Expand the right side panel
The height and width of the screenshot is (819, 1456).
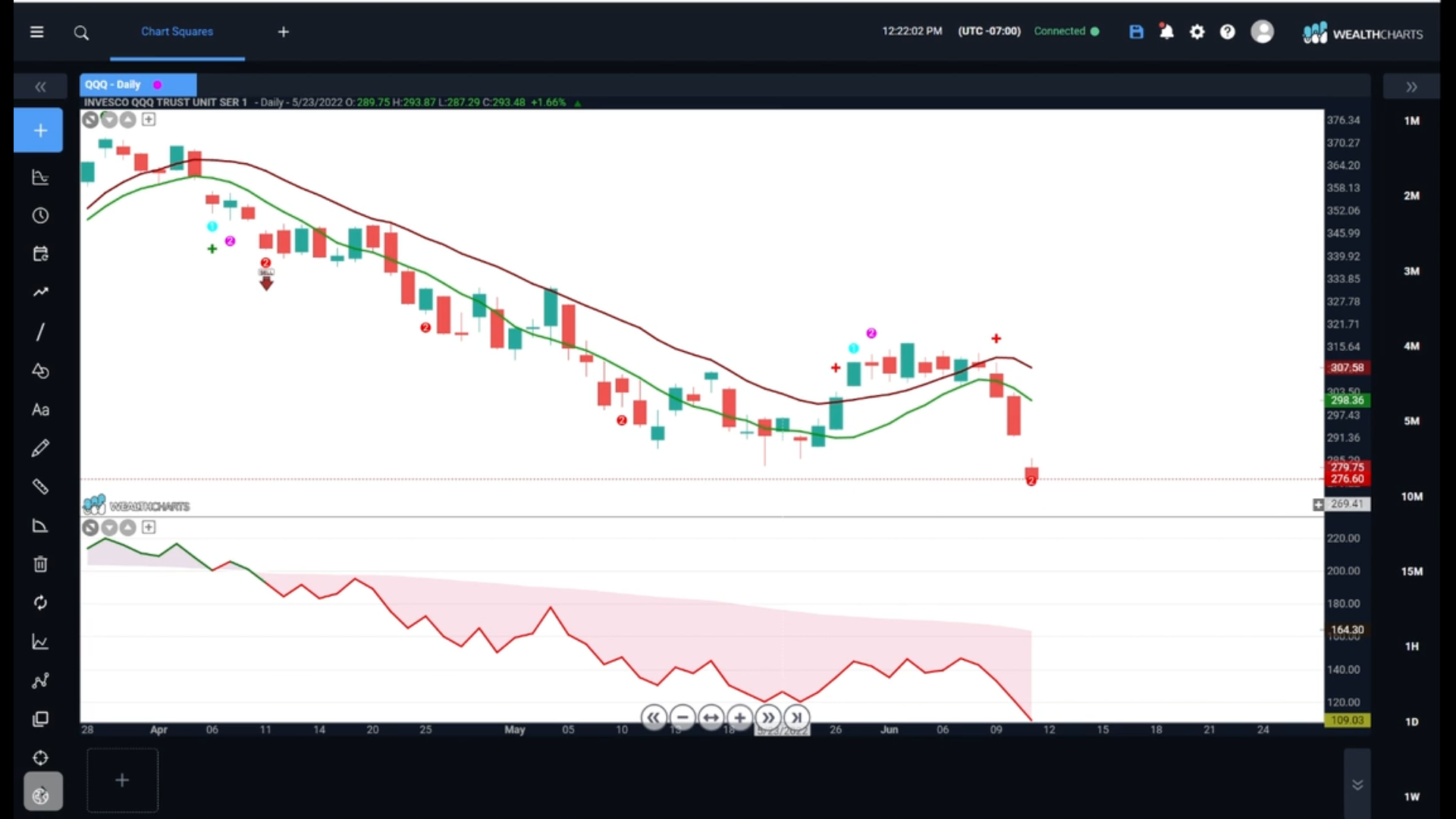click(1411, 87)
